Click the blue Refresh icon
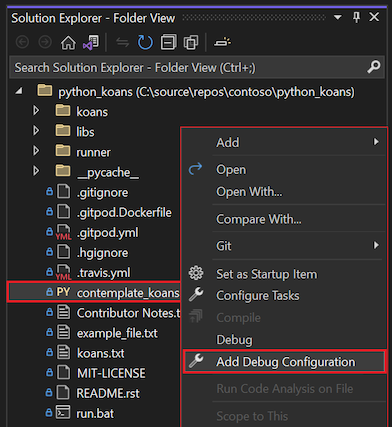Image resolution: width=392 pixels, height=427 pixels. point(145,43)
